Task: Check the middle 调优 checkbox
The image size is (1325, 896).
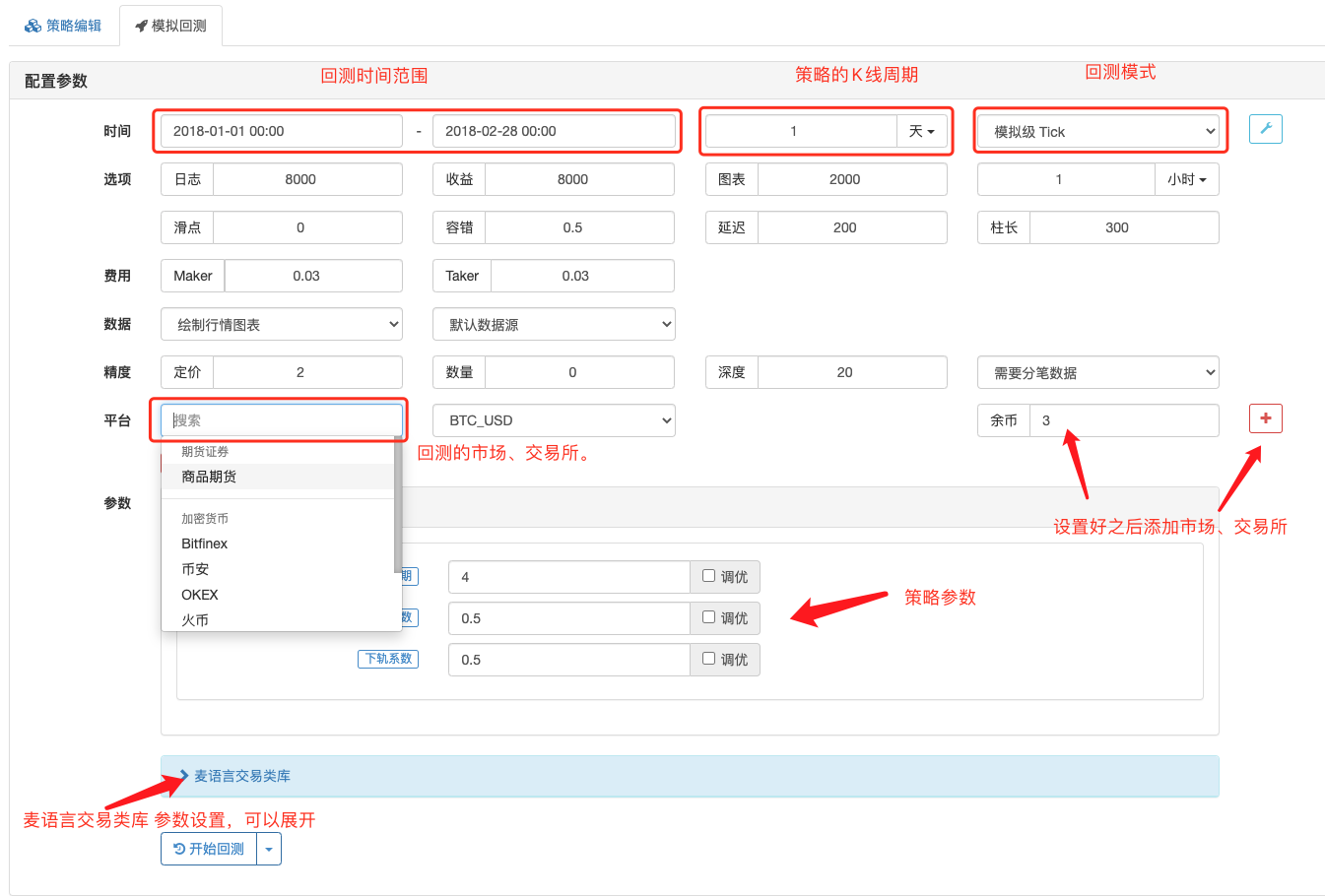Action: 708,617
